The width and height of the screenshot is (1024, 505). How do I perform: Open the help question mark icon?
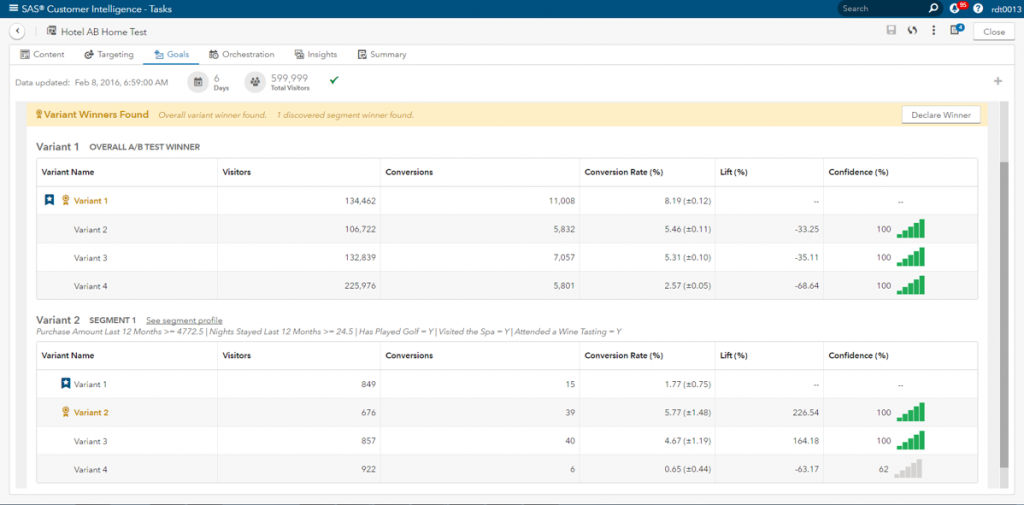pyautogui.click(x=977, y=8)
